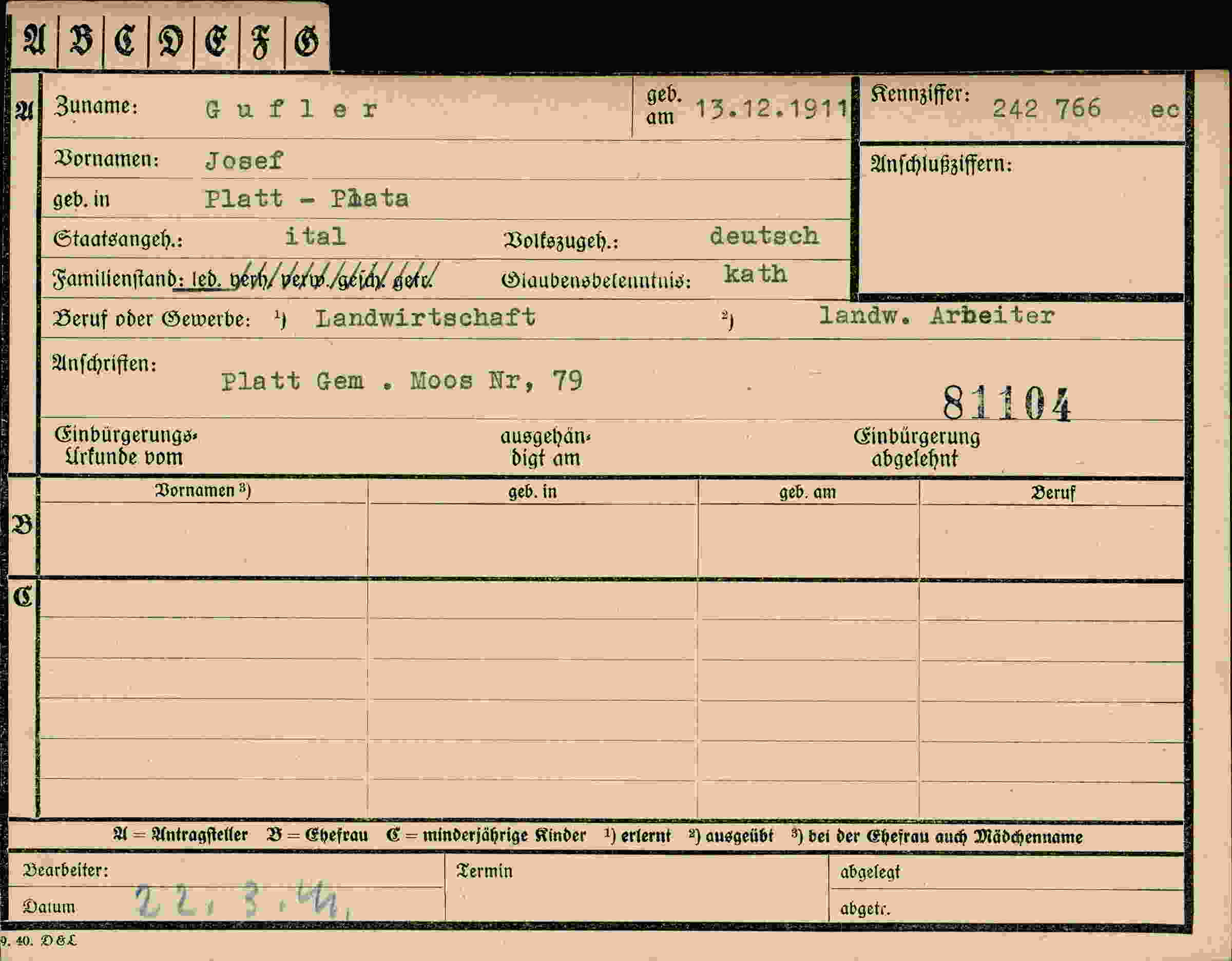Click 'Einbürgerung abgelehnt' label
Image resolution: width=1232 pixels, height=961 pixels.
916,448
